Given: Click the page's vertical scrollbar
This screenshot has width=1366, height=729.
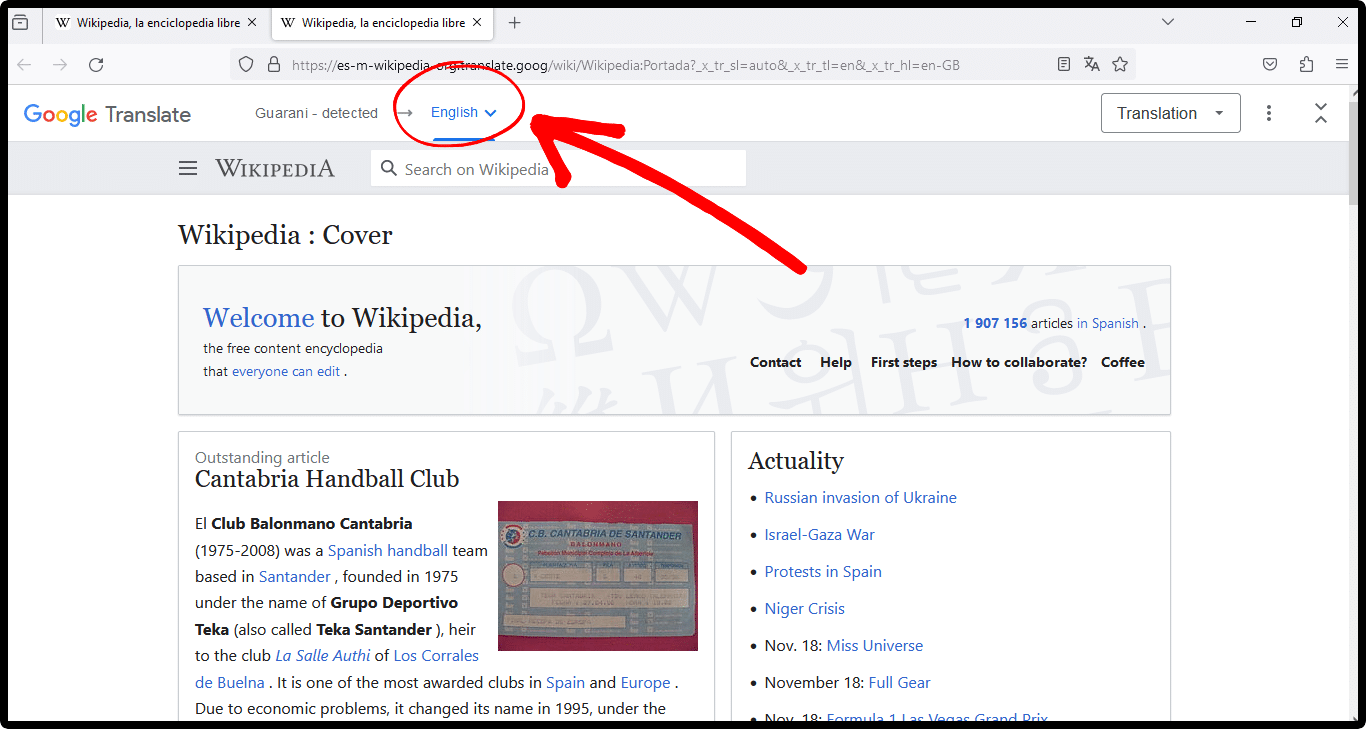Looking at the screenshot, I should pyautogui.click(x=1355, y=400).
